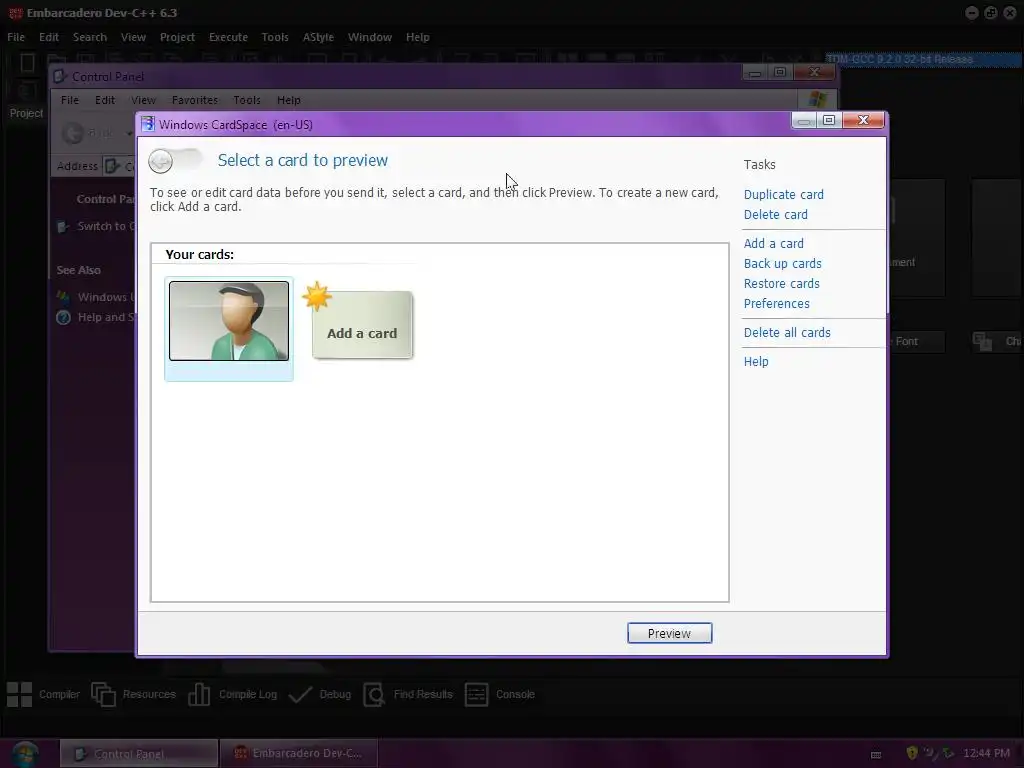Open Tools menu in Control Panel window
This screenshot has height=768, width=1024.
click(x=247, y=100)
